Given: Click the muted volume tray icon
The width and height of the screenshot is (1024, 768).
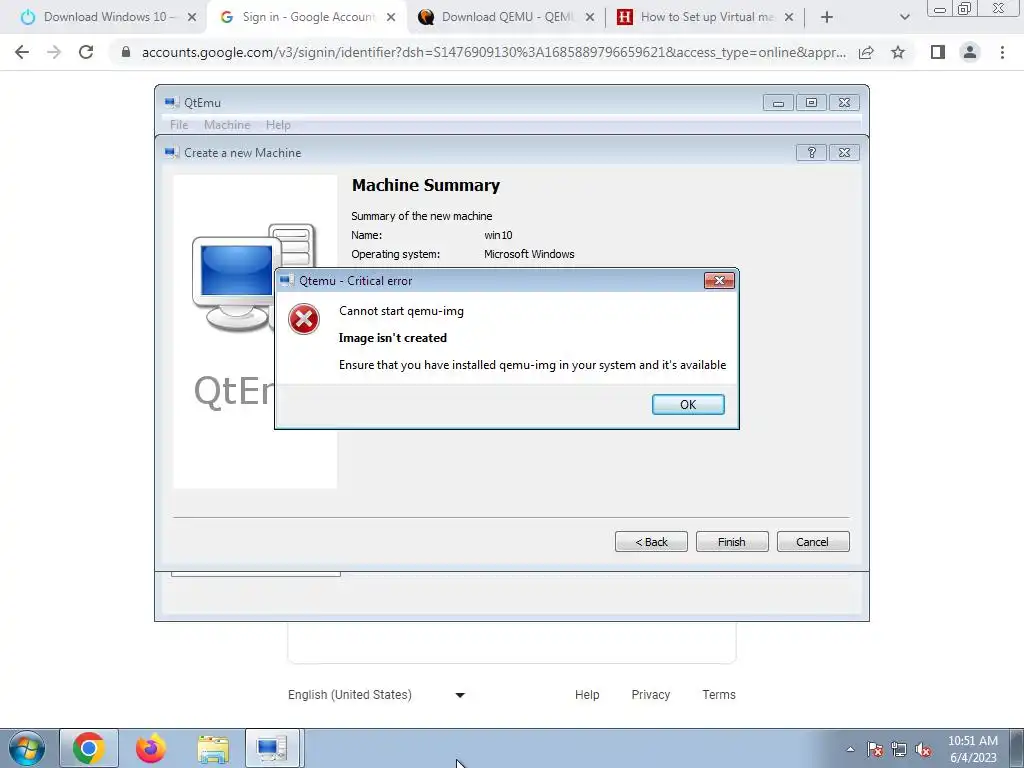Looking at the screenshot, I should 923,749.
